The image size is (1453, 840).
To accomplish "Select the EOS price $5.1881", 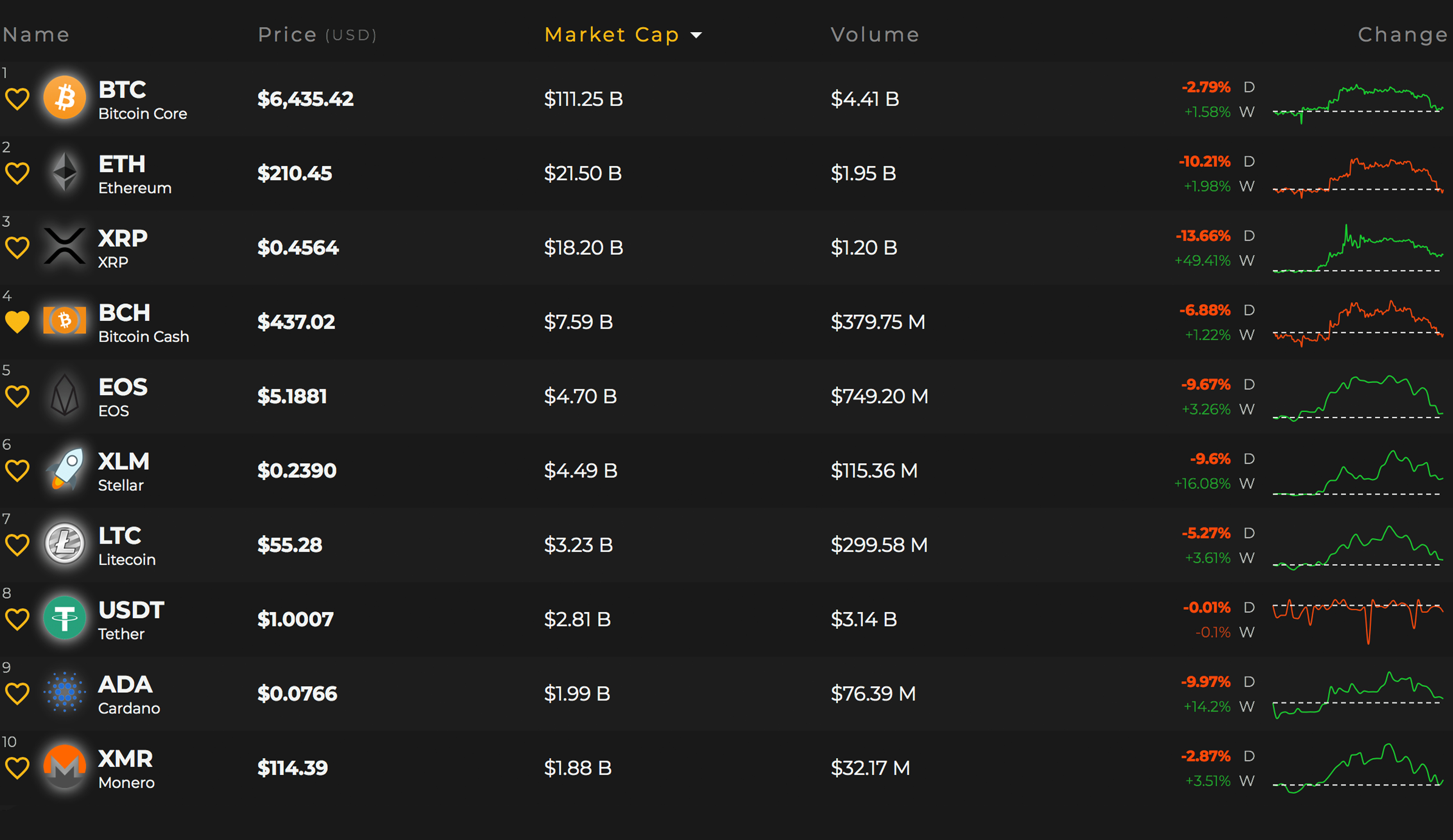I will tap(292, 397).
